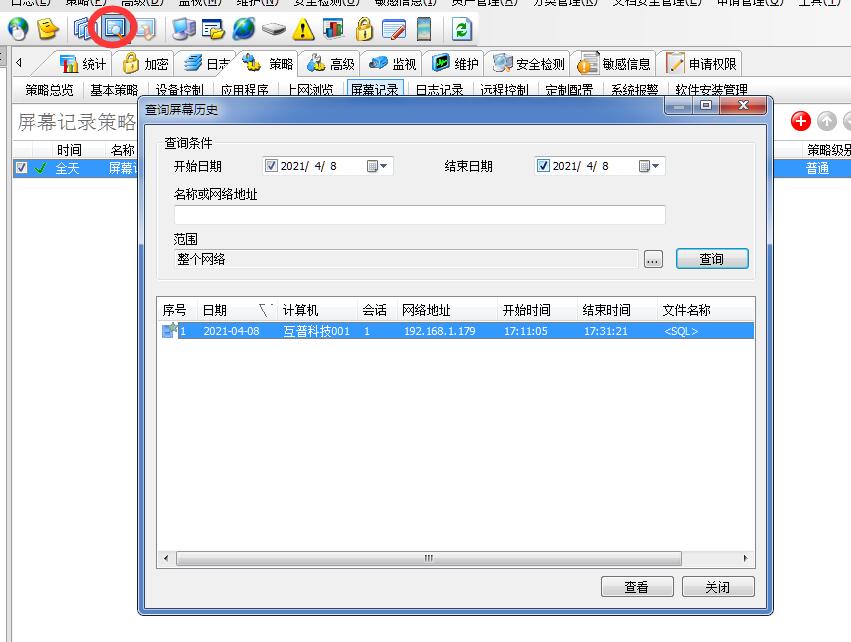Click the circled screen-record query toolbar icon

click(114, 30)
